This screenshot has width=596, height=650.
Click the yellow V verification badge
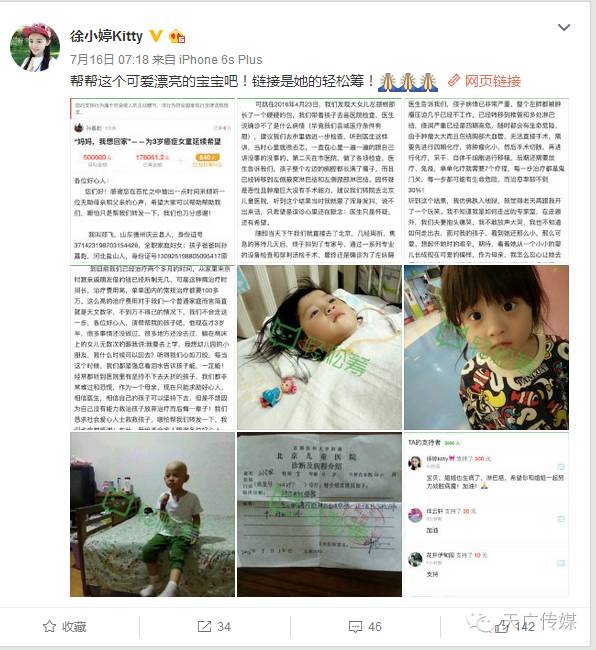(x=155, y=36)
